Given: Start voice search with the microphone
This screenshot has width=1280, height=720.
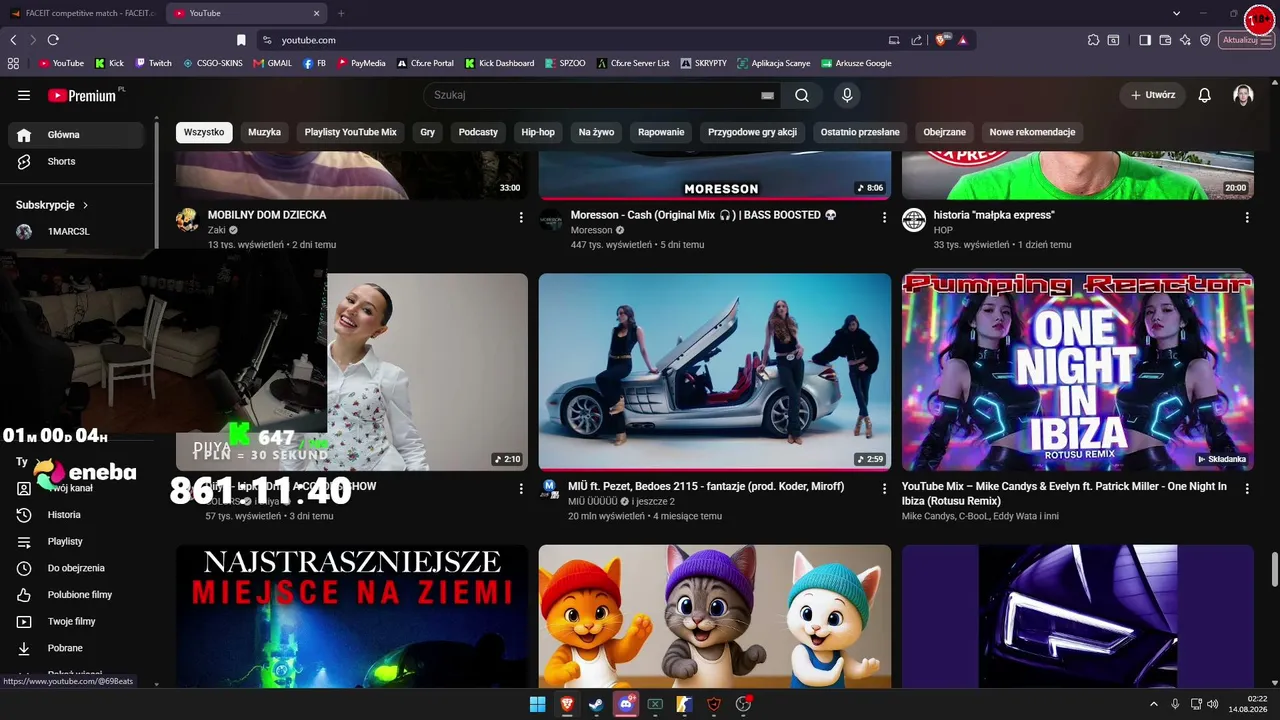Looking at the screenshot, I should (847, 95).
